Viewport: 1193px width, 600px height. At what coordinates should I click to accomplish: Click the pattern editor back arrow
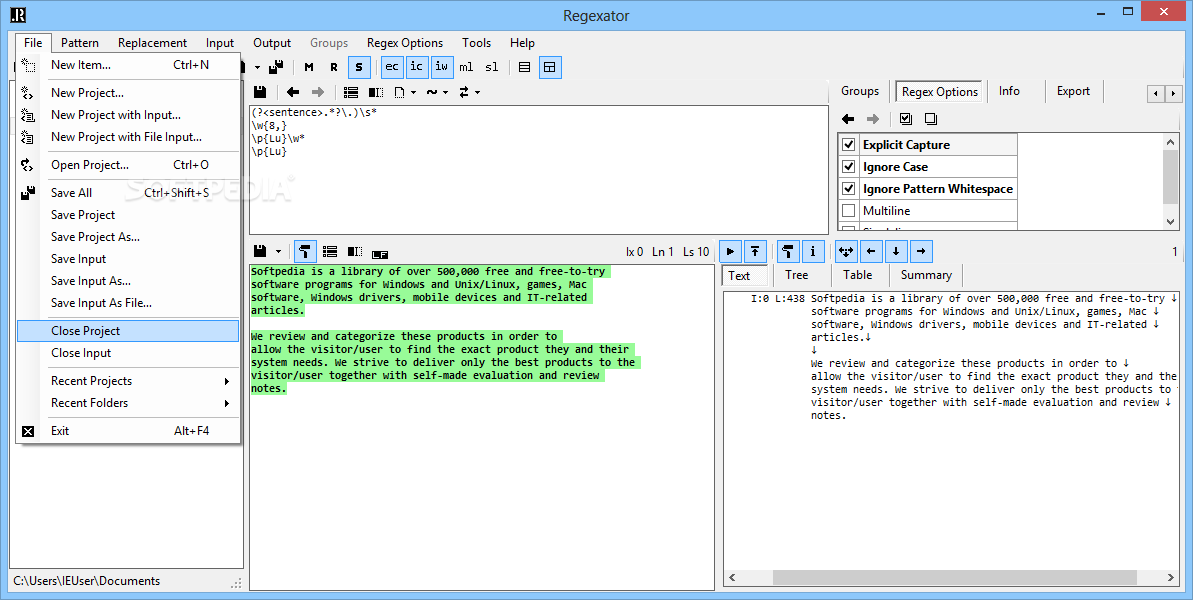pyautogui.click(x=293, y=92)
